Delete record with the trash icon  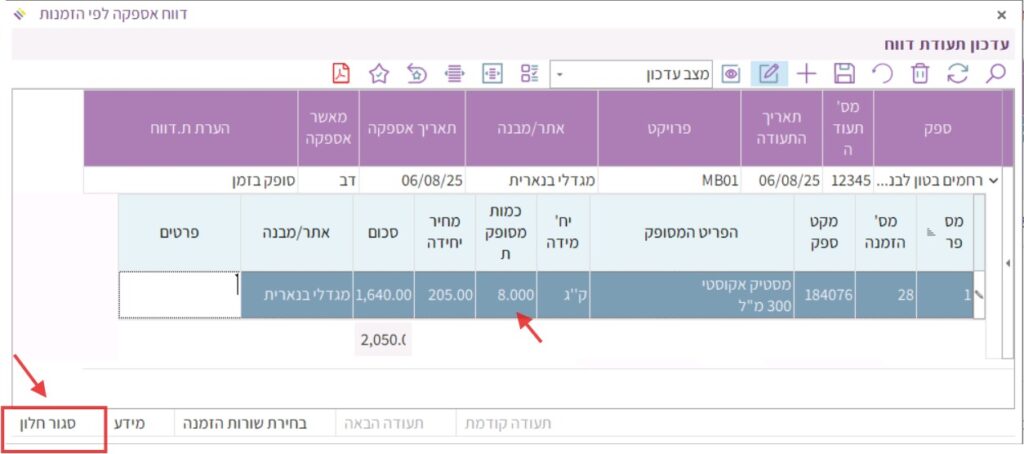tap(920, 73)
